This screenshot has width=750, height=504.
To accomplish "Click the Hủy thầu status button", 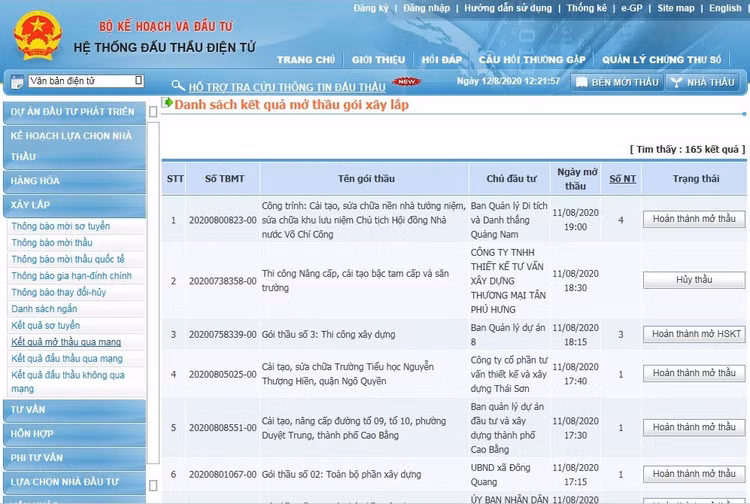I will pyautogui.click(x=693, y=280).
